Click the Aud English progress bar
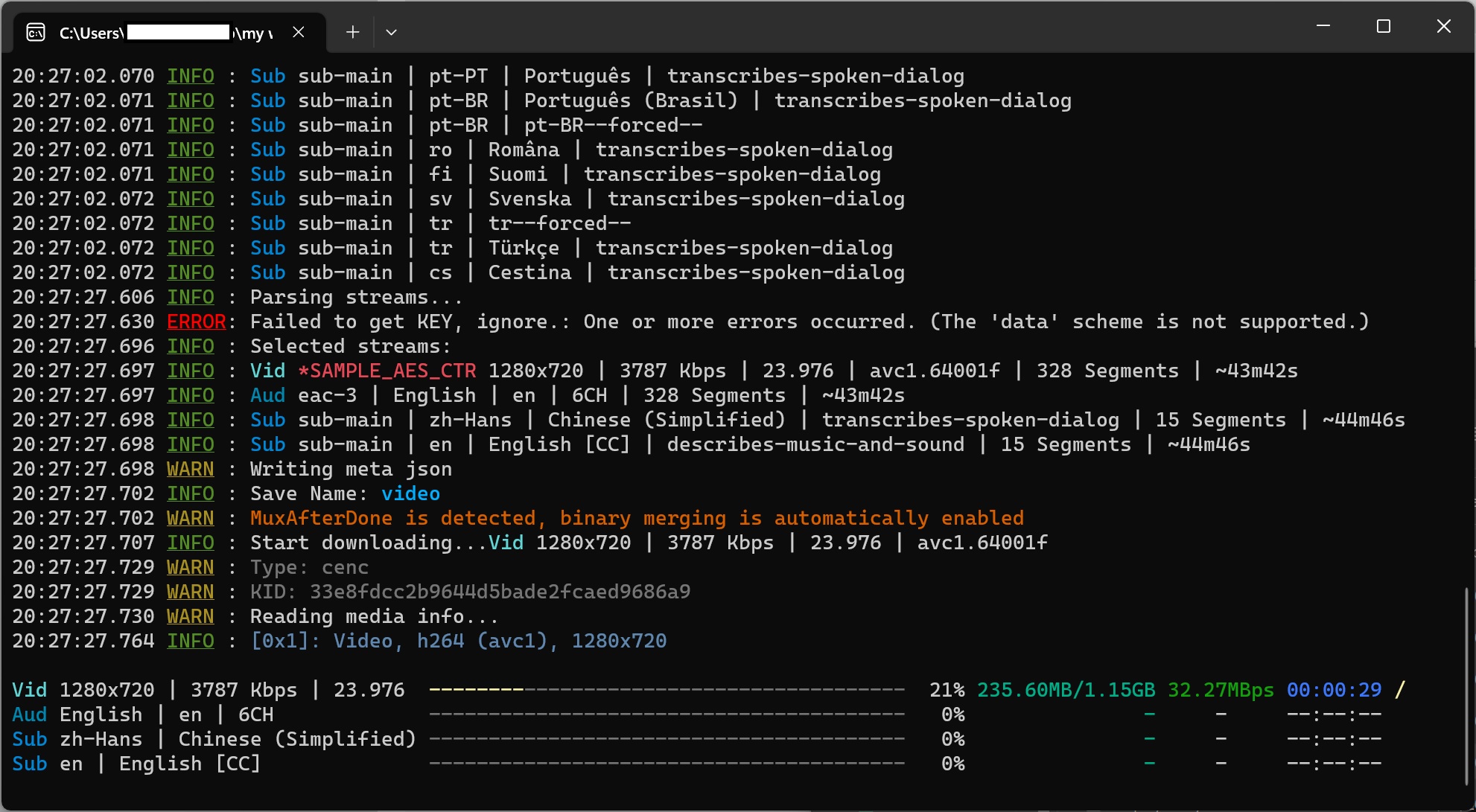The width and height of the screenshot is (1476, 812). (667, 715)
